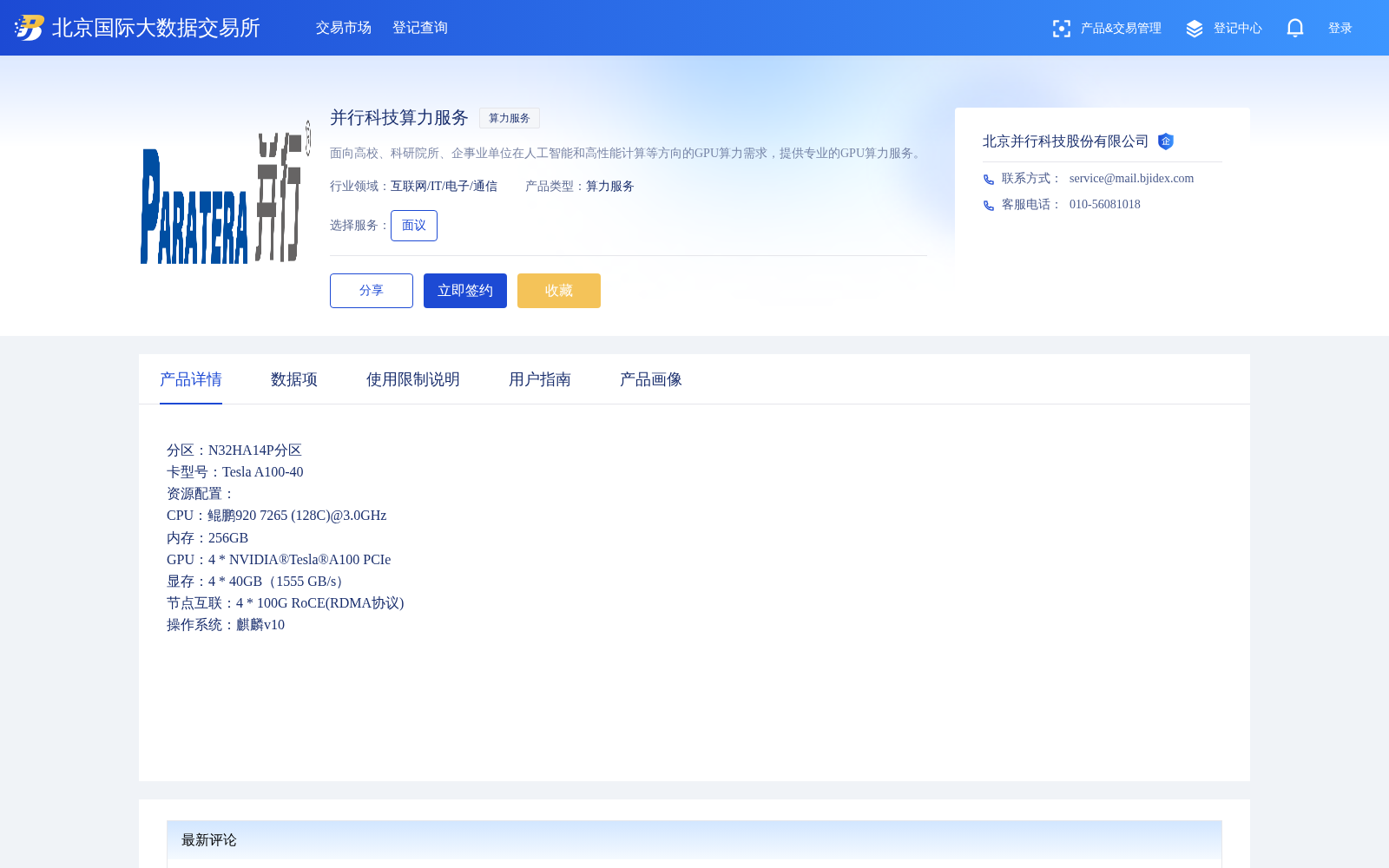Click the 节点互联 RoCE line
This screenshot has width=1389, height=868.
286,603
